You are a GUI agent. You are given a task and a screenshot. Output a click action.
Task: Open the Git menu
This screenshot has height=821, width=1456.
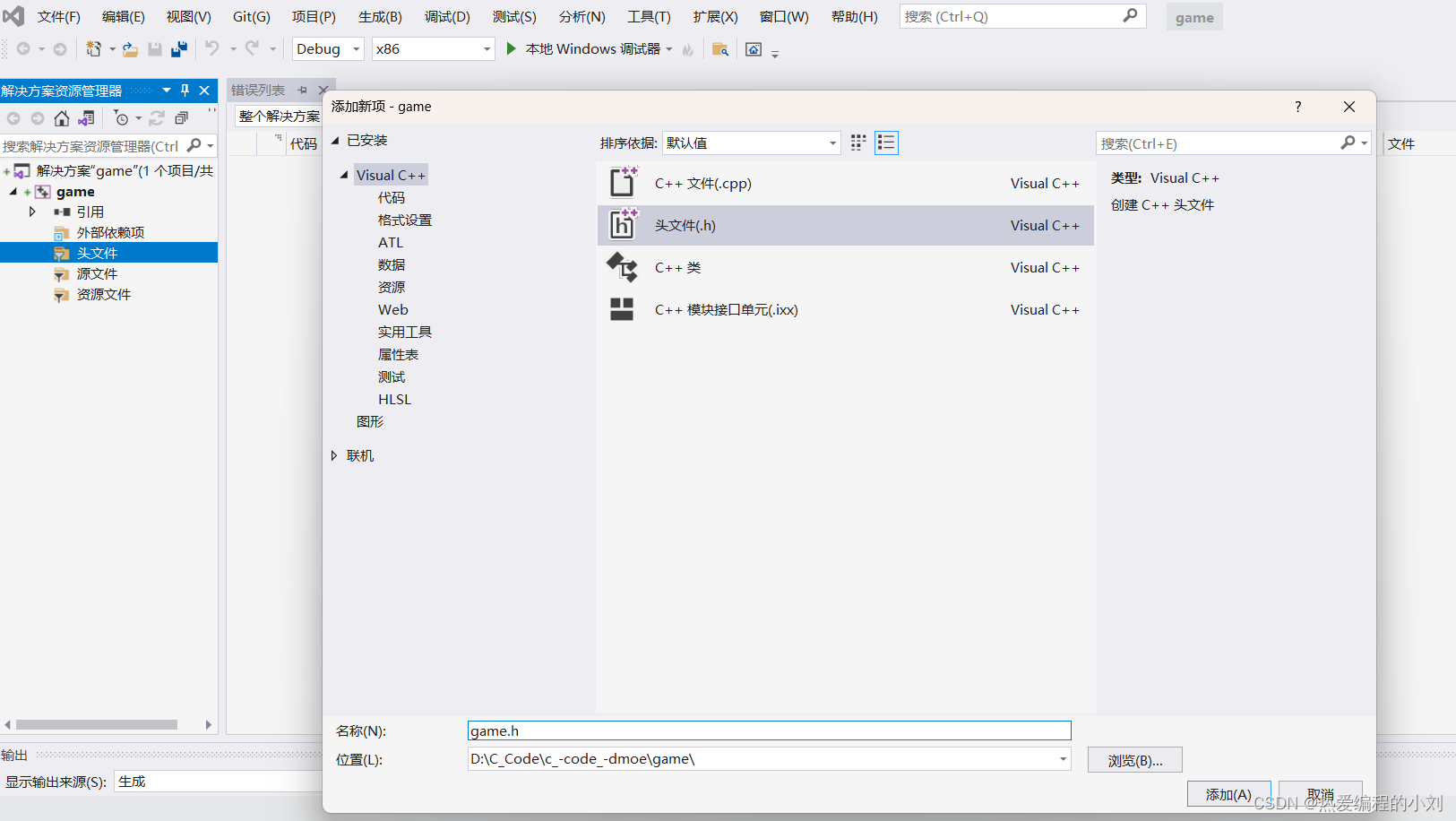(x=251, y=17)
